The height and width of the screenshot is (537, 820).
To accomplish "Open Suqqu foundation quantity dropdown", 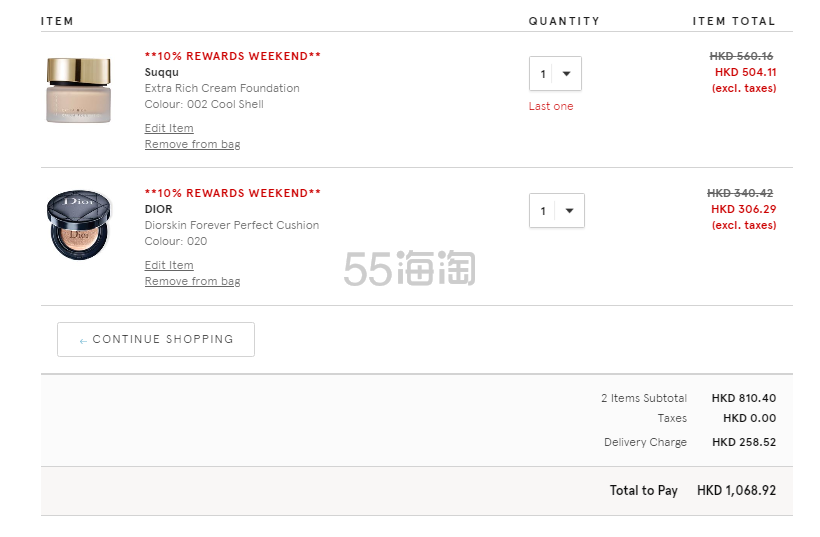I will pos(555,73).
